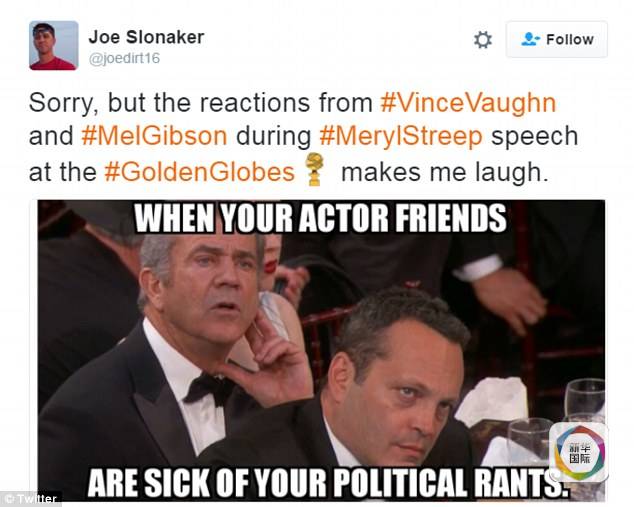The width and height of the screenshot is (634, 507).
Task: Open the Joe Slonaker display name
Action: [x=146, y=37]
